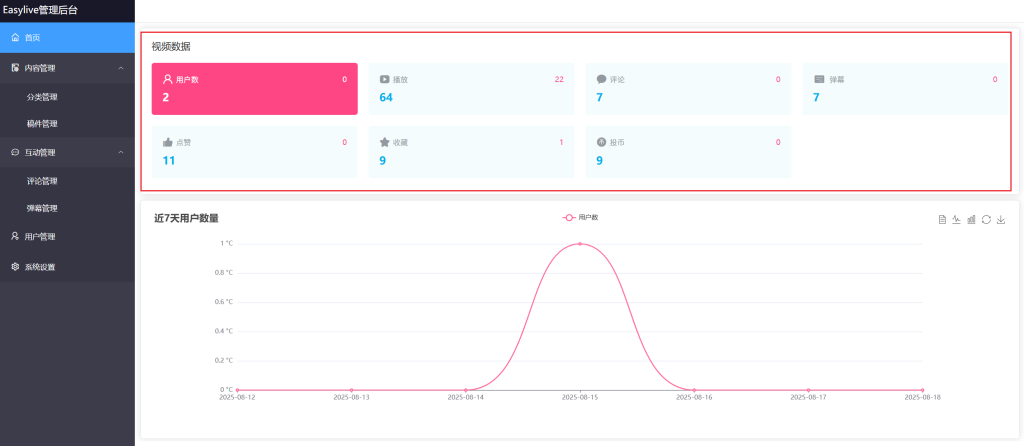Screen dimensions: 1024x446
Task: Click the chart restore/refresh icon
Action: pos(986,220)
